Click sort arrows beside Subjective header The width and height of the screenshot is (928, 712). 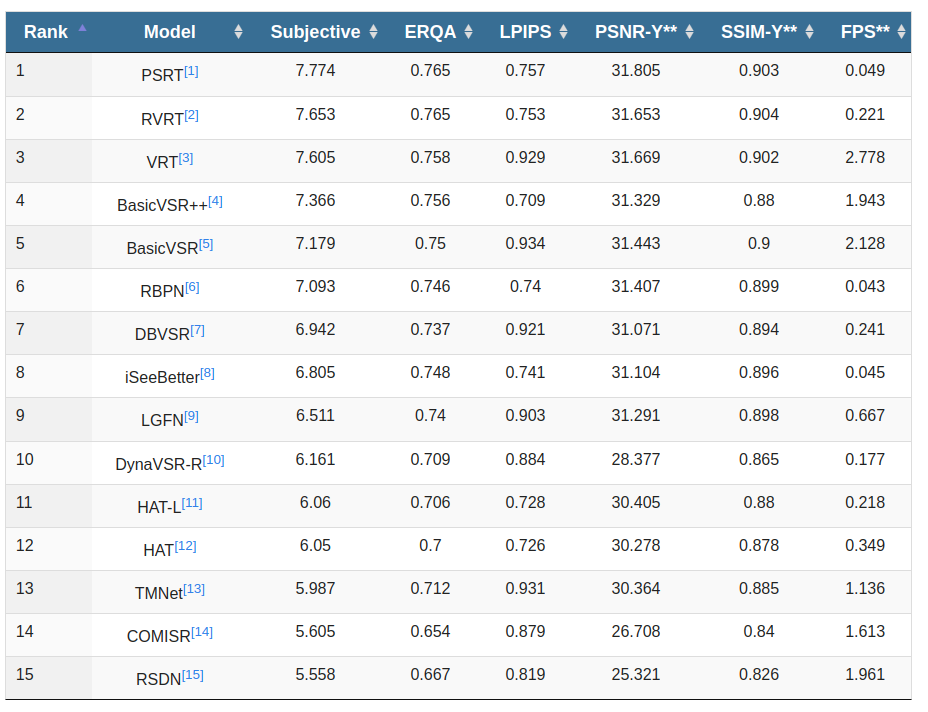coord(373,32)
